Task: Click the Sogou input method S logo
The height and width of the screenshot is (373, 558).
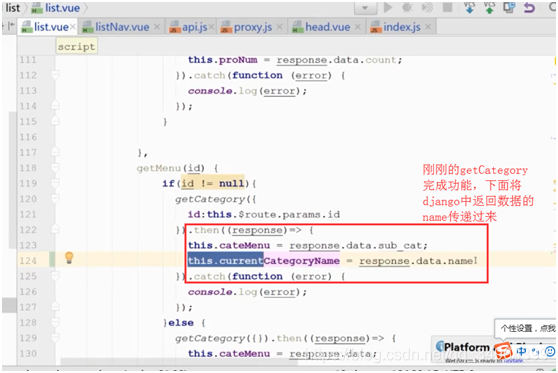Action: [x=504, y=352]
